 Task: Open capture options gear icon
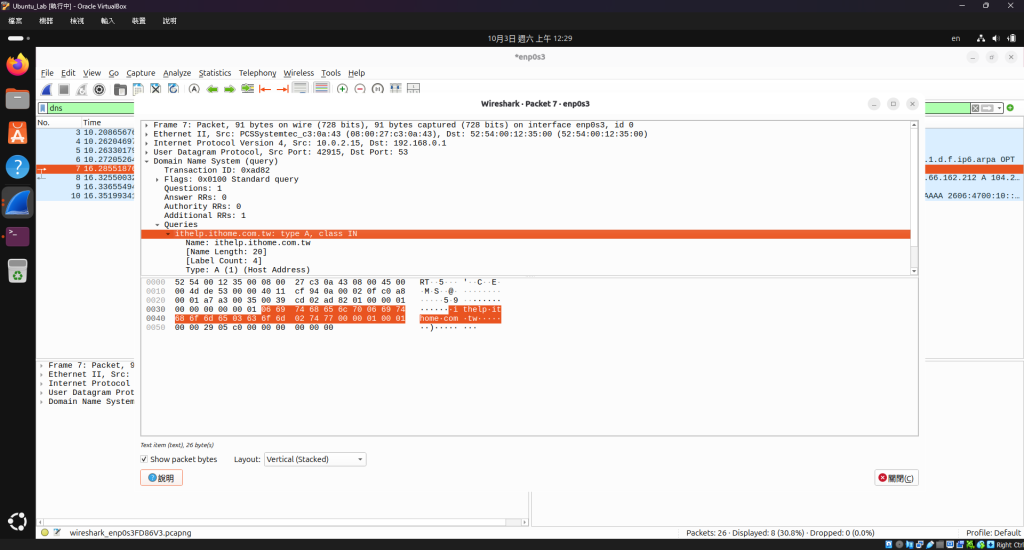click(x=99, y=89)
